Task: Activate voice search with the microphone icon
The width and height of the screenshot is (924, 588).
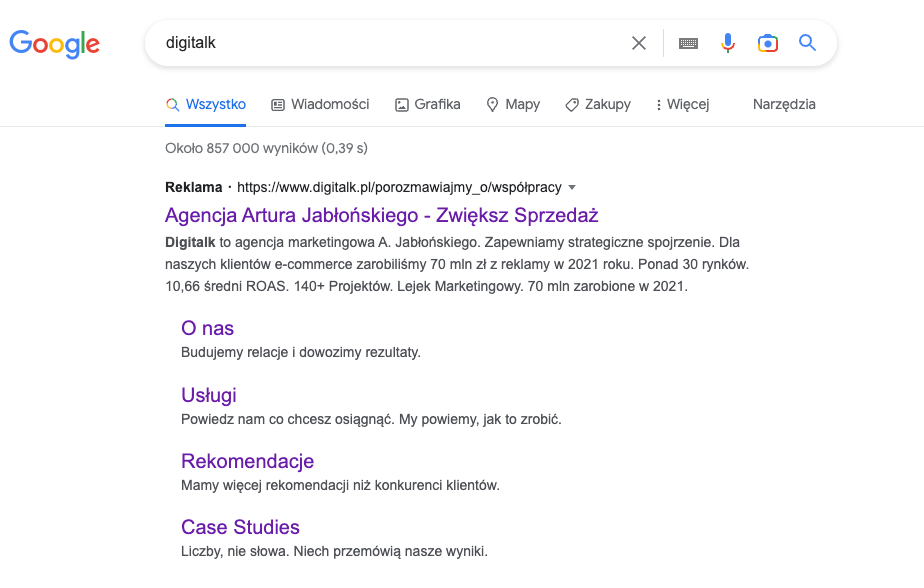Action: tap(727, 43)
